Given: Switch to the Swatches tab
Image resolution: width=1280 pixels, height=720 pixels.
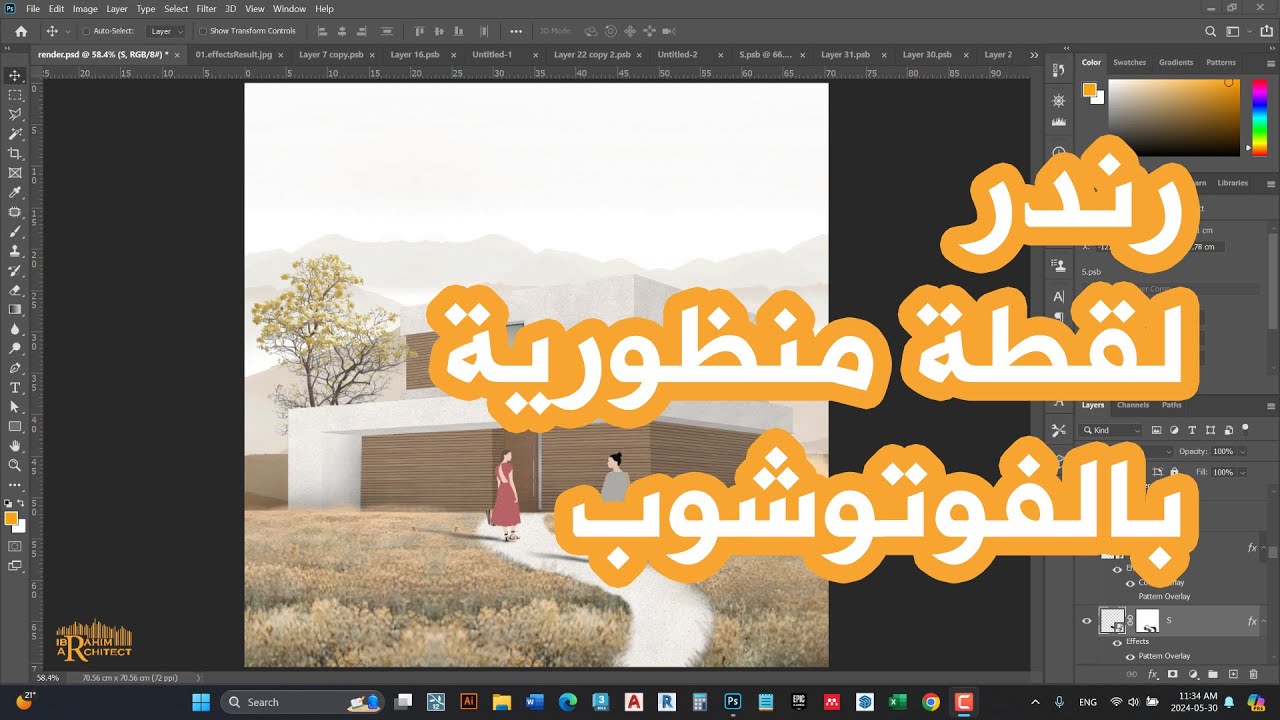Looking at the screenshot, I should [1130, 62].
